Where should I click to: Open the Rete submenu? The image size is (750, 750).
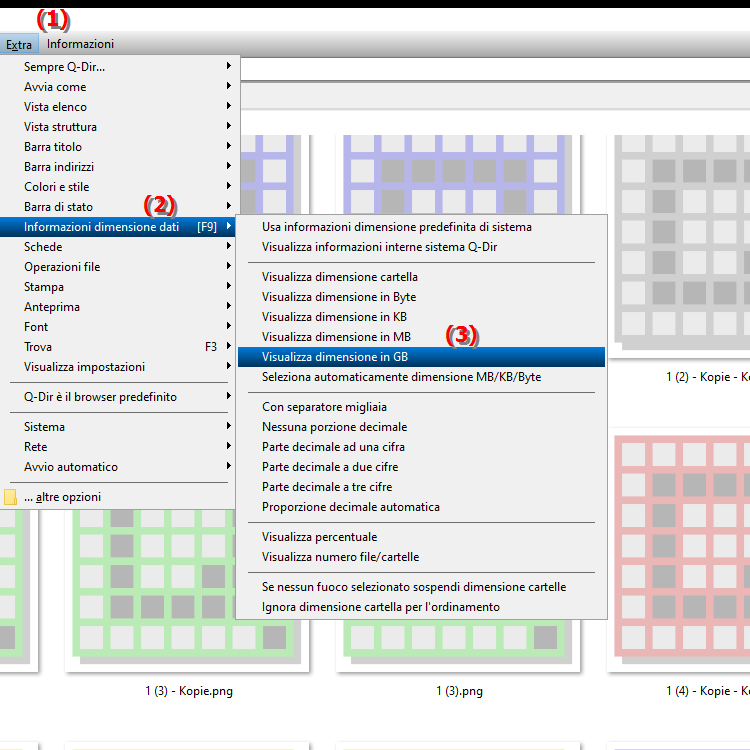(117, 447)
